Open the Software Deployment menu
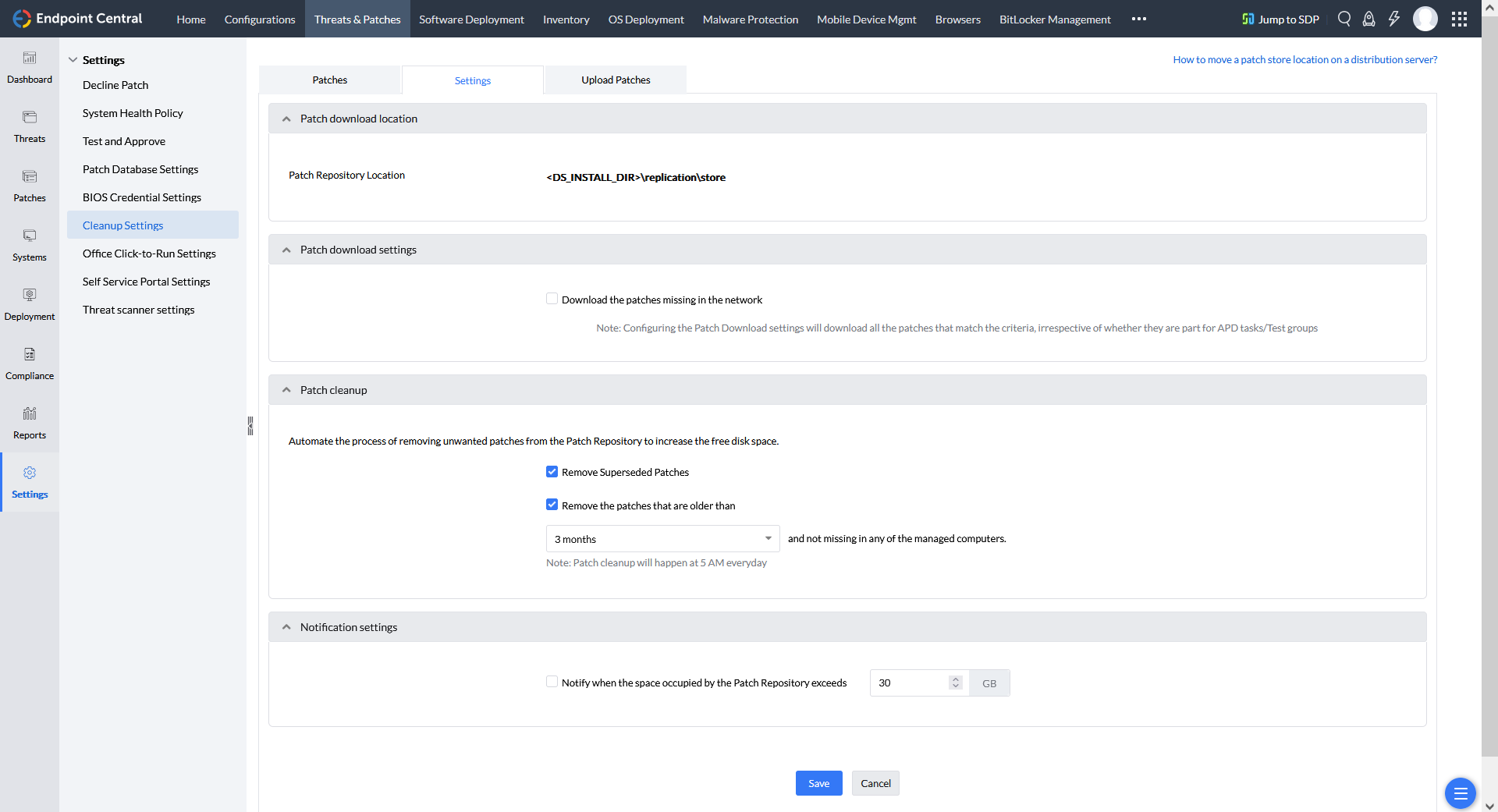Viewport: 1498px width, 812px height. pyautogui.click(x=471, y=20)
